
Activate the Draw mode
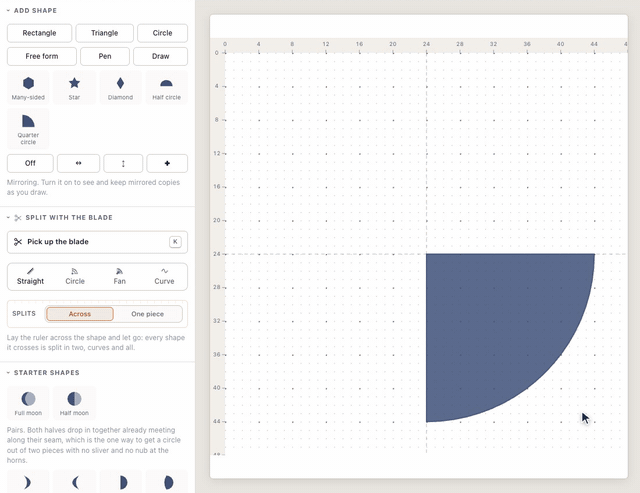(160, 56)
